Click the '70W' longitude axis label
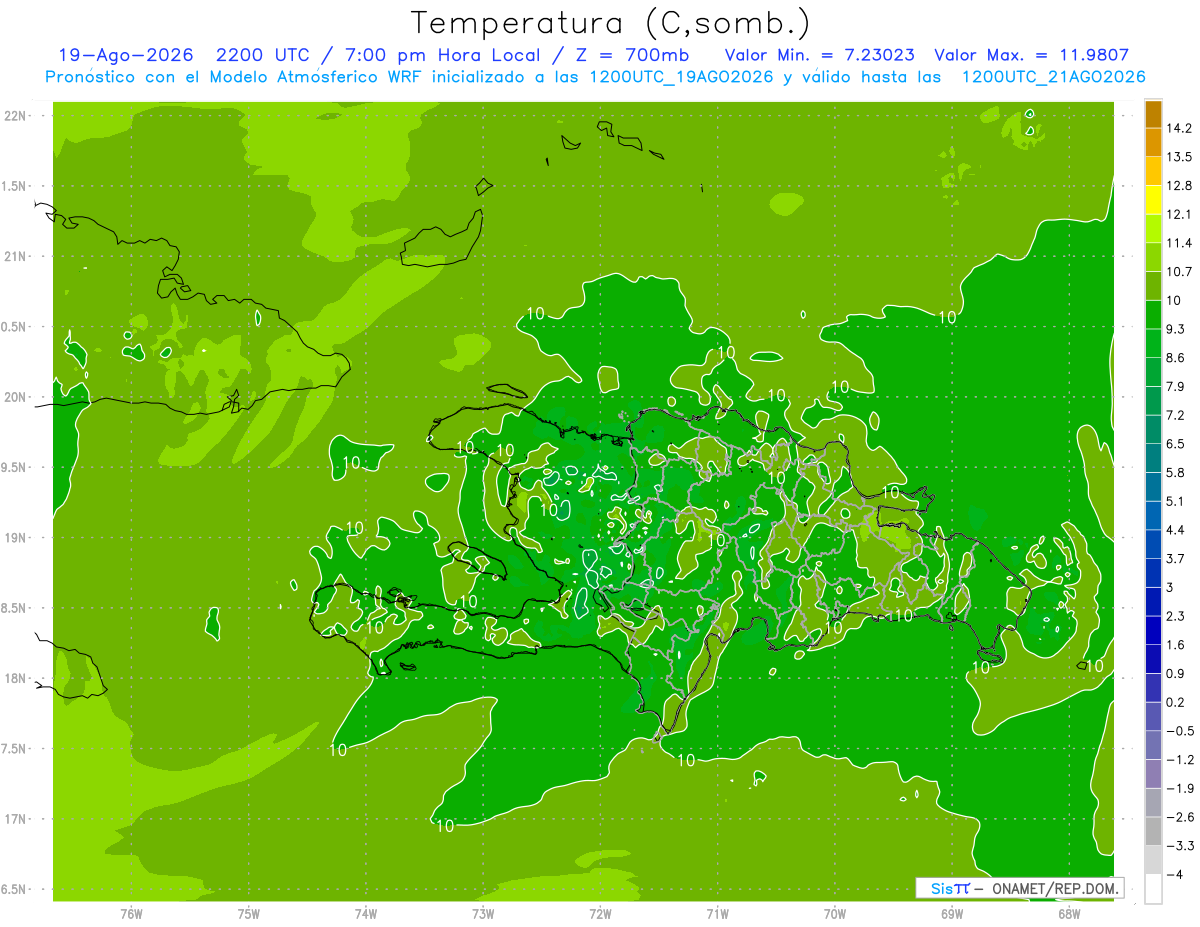 835,914
